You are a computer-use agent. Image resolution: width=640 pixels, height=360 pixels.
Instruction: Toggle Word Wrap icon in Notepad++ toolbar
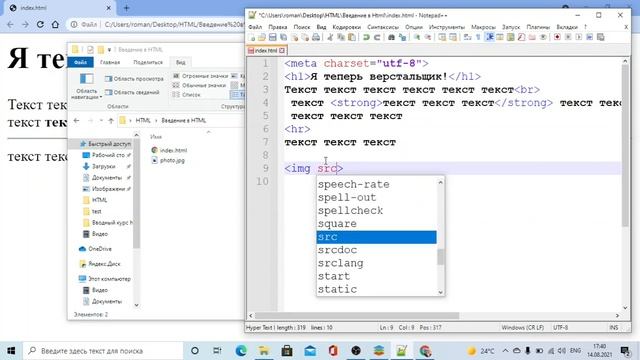467,37
